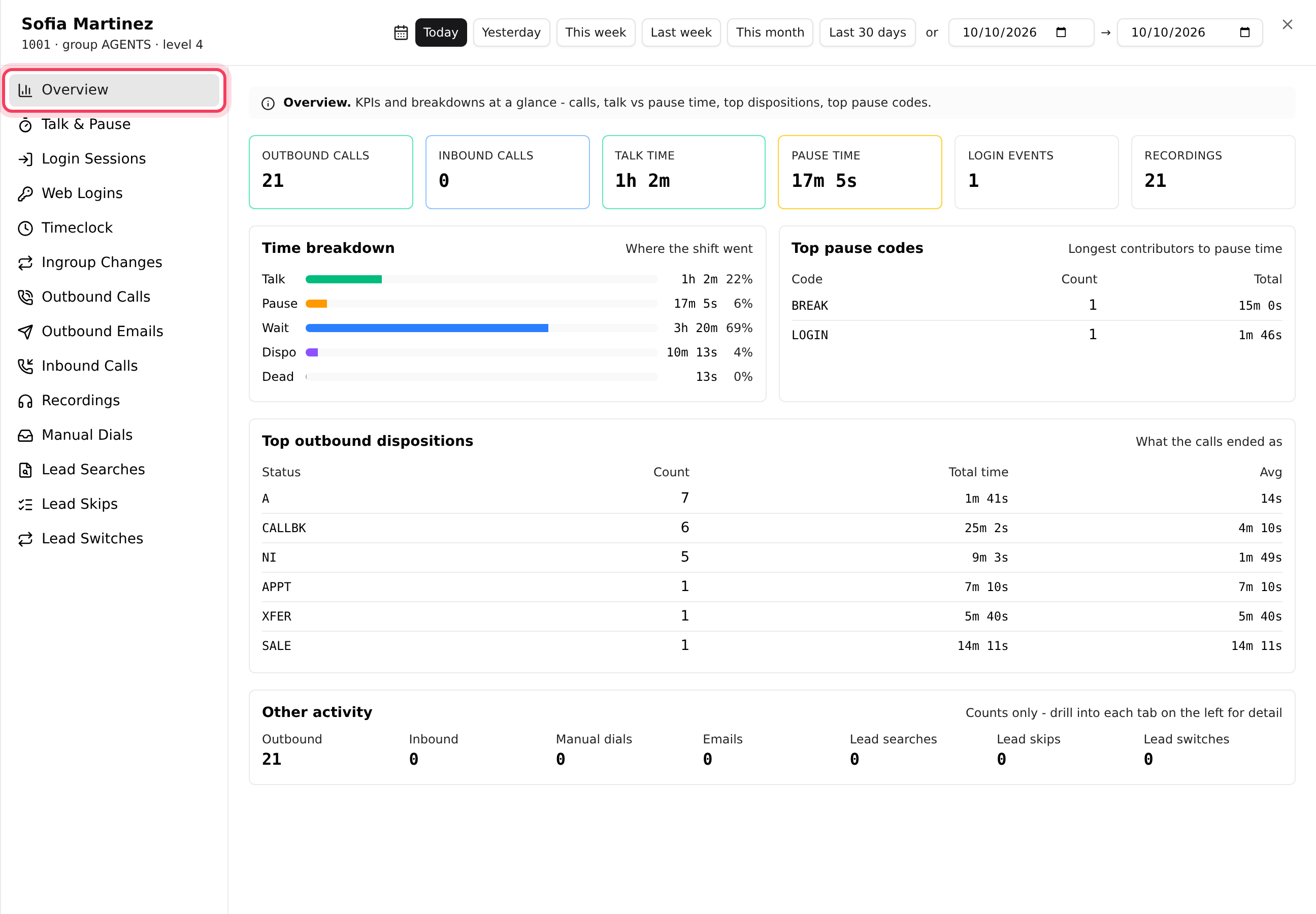This screenshot has width=1316, height=914.
Task: Click the Recordings headphones icon
Action: click(x=25, y=401)
